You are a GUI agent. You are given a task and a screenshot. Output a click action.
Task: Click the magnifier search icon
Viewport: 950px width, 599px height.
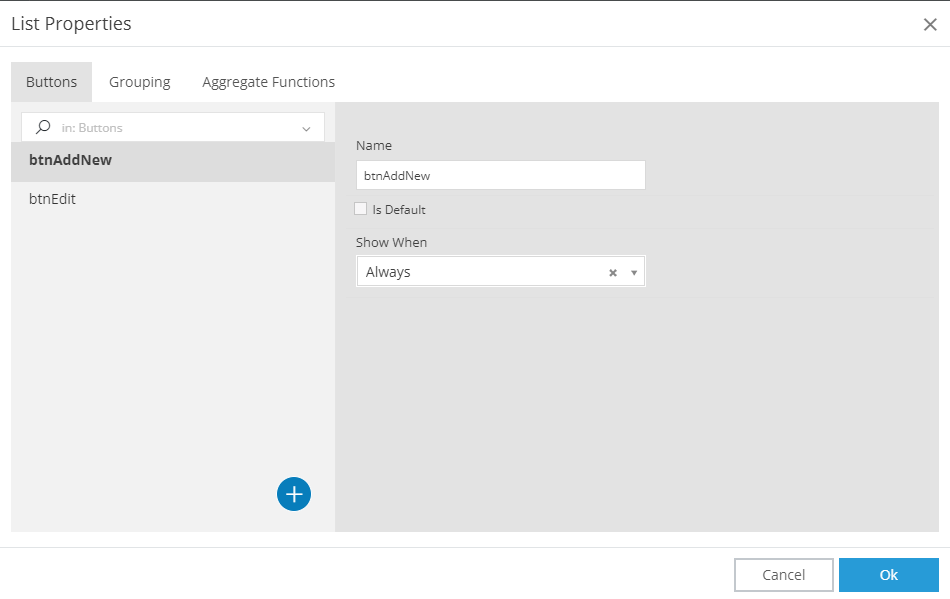(x=43, y=127)
